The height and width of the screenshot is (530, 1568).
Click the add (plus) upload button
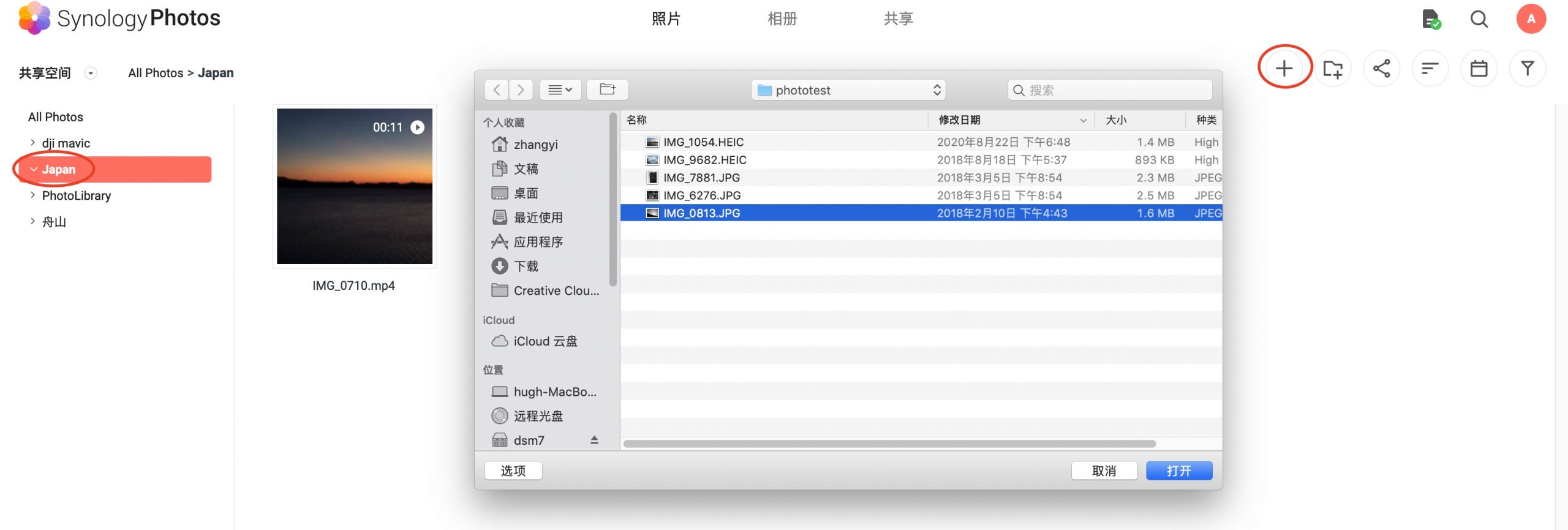(x=1284, y=68)
